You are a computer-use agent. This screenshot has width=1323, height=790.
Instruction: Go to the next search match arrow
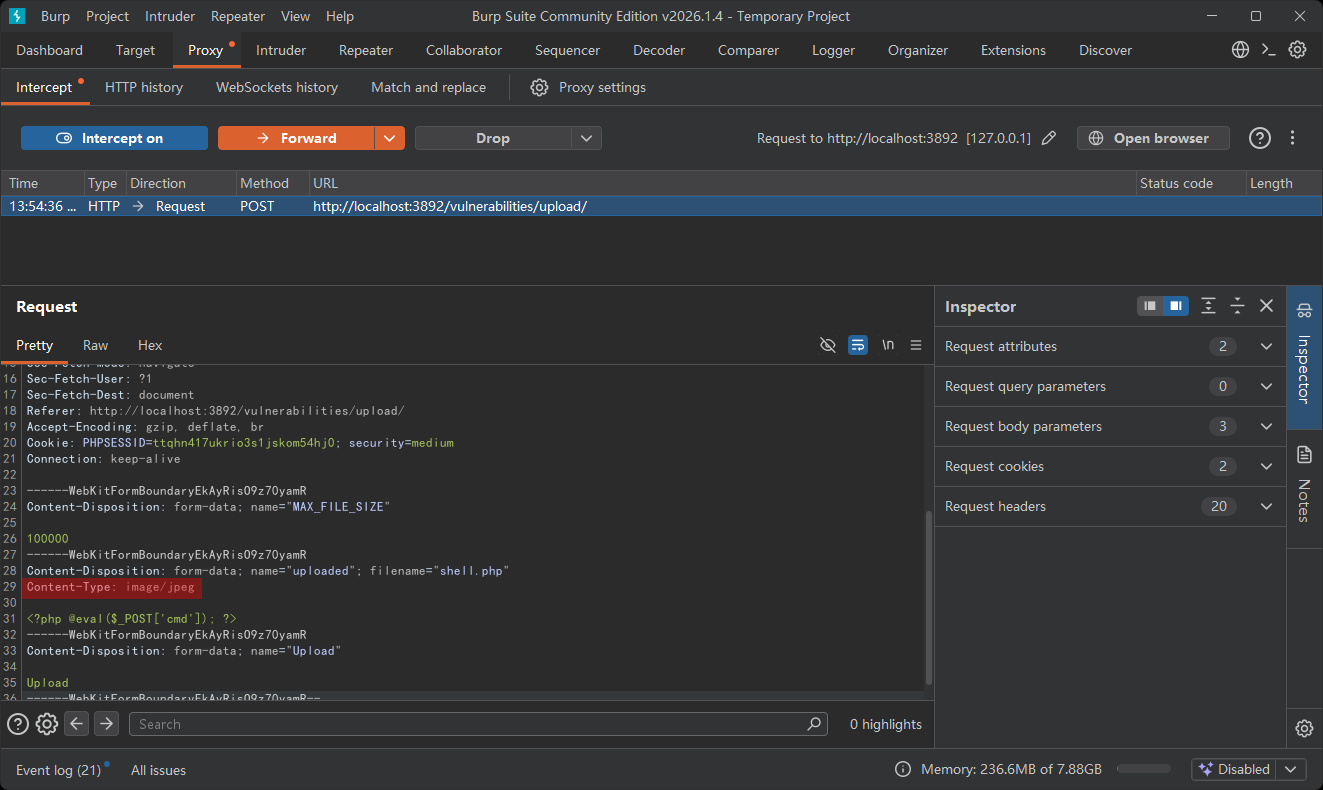click(x=106, y=724)
